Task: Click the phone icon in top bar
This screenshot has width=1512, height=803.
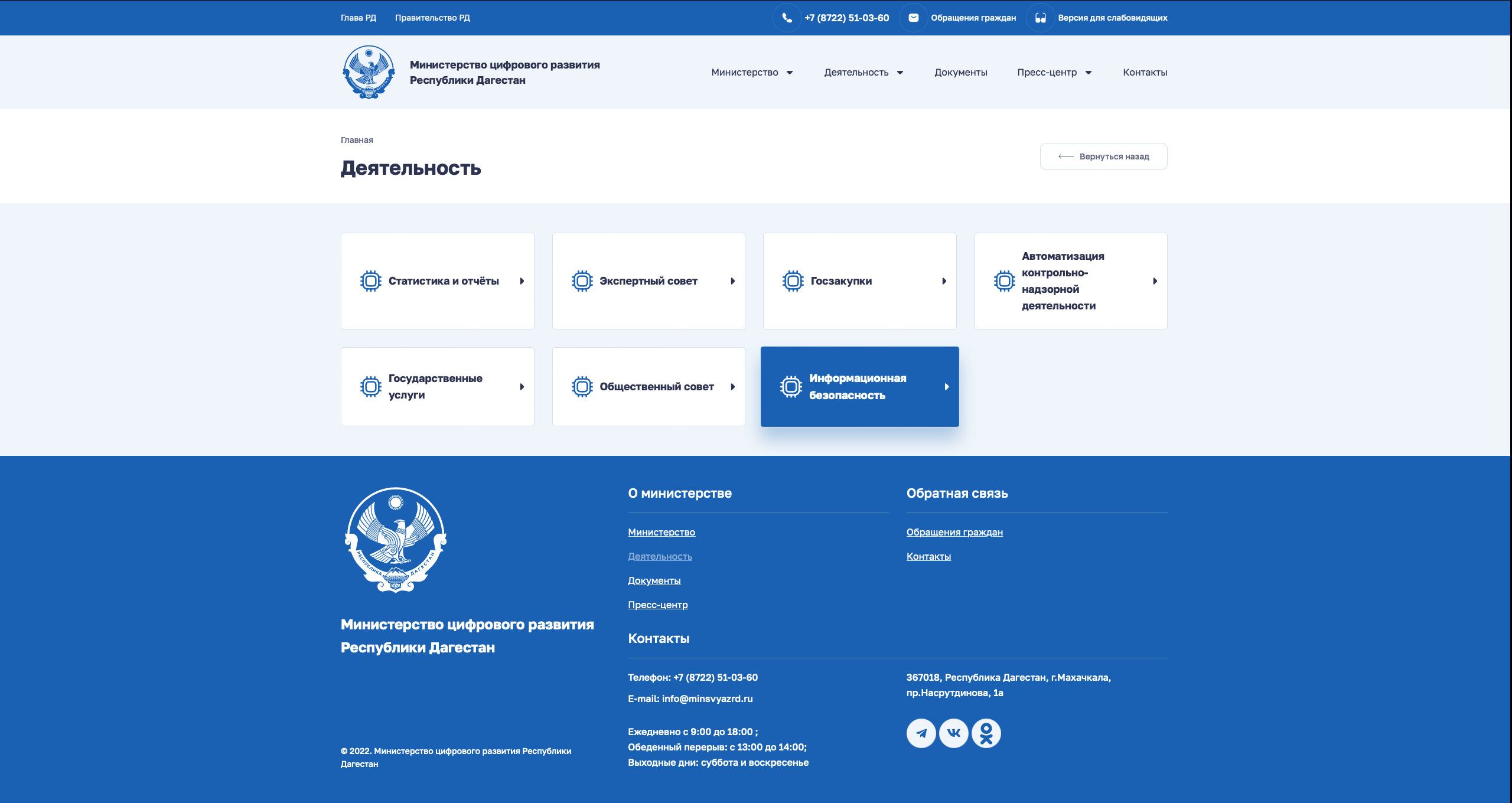Action: click(x=787, y=18)
